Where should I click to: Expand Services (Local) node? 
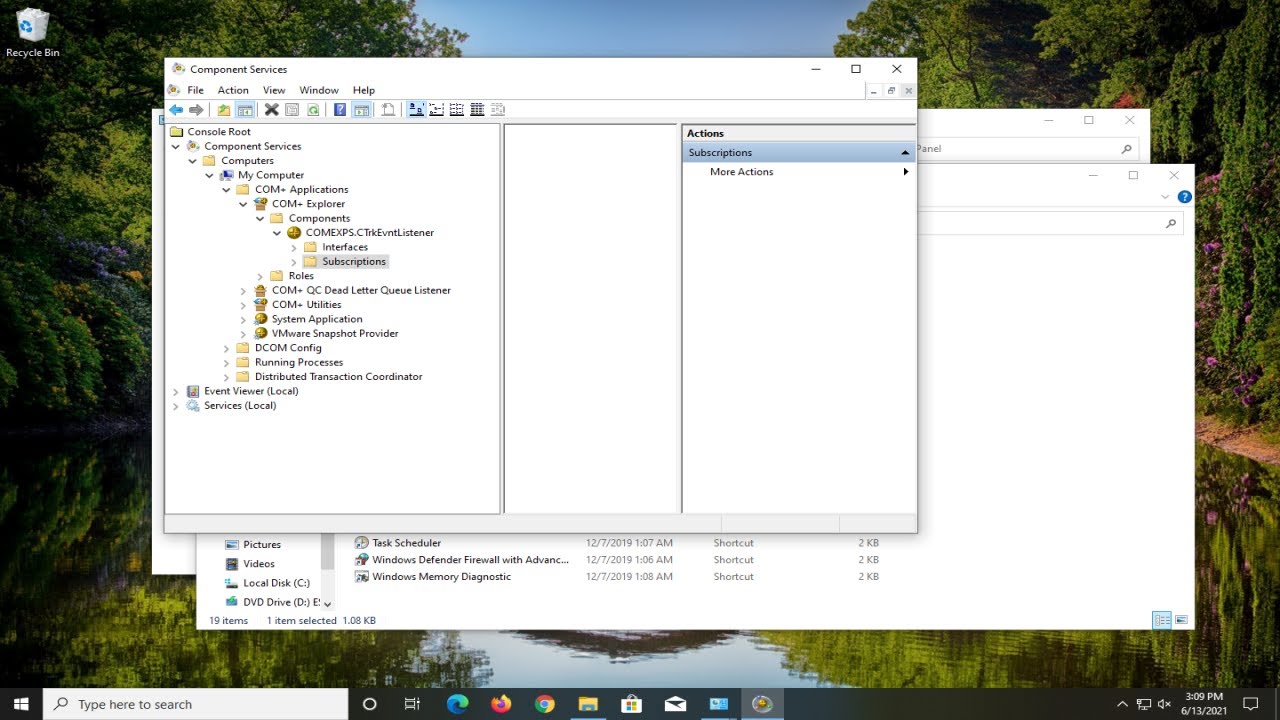pos(176,406)
